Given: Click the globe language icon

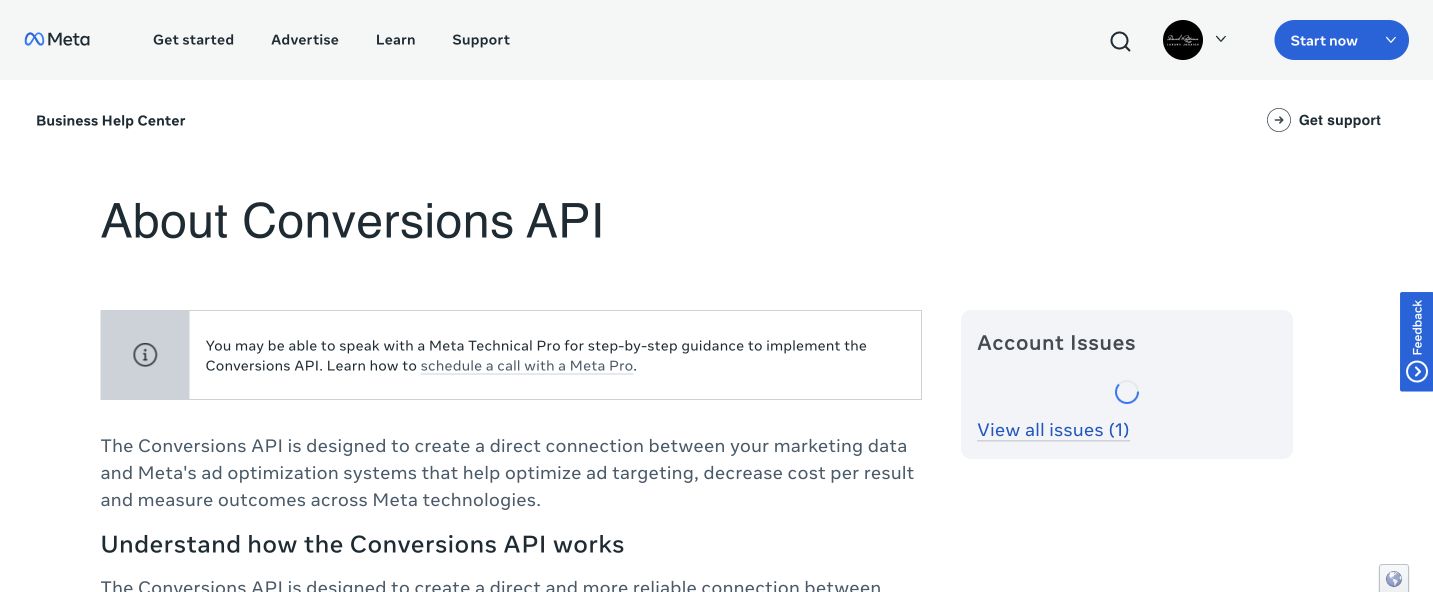Looking at the screenshot, I should (x=1394, y=578).
